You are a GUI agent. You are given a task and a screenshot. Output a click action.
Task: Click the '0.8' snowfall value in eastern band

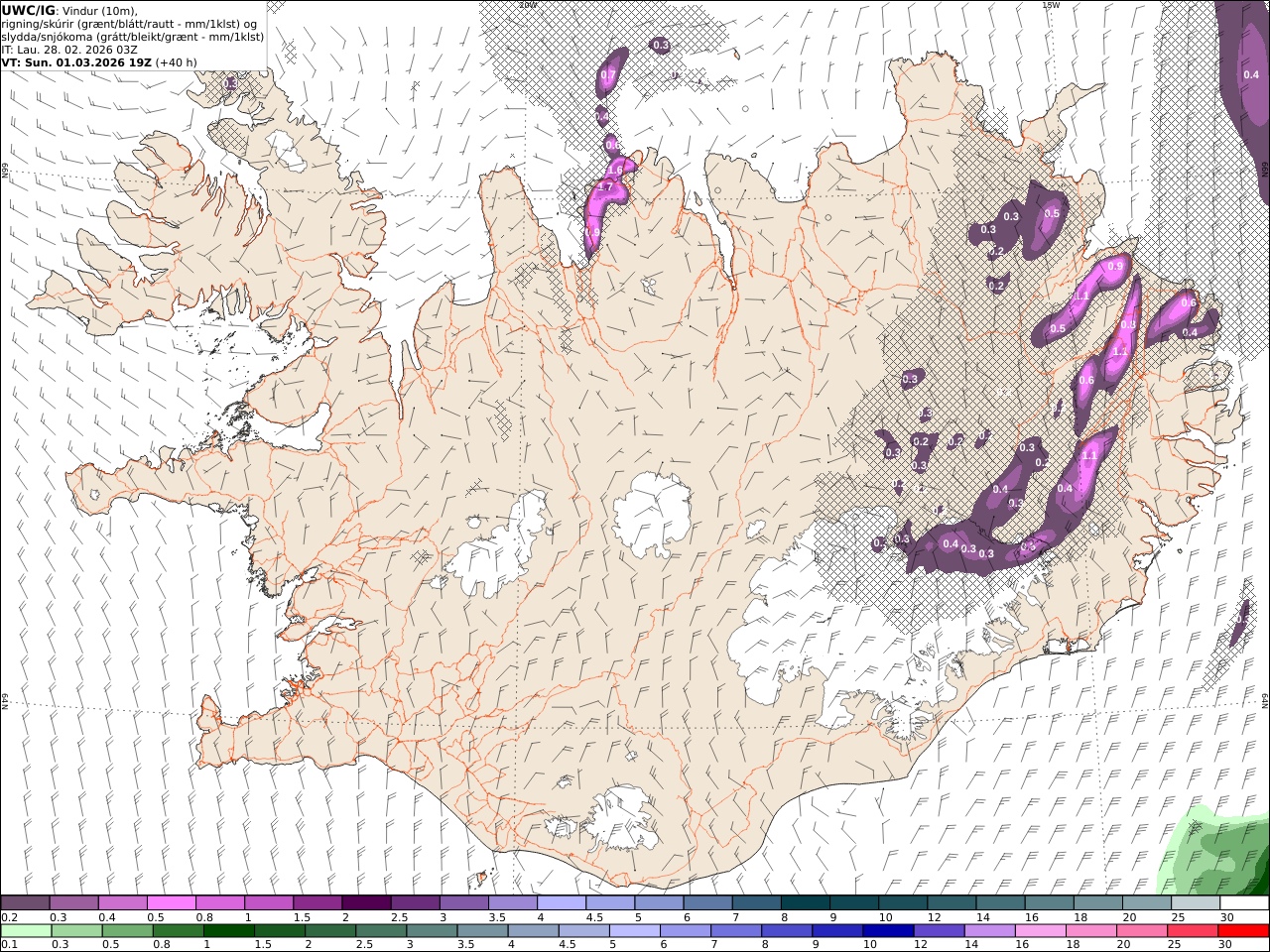(1127, 324)
